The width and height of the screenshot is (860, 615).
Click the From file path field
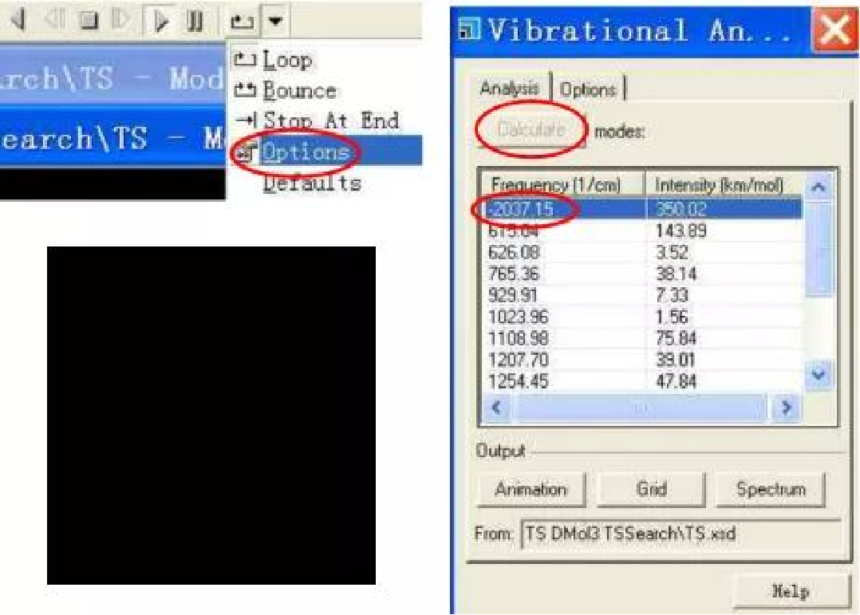[x=680, y=533]
